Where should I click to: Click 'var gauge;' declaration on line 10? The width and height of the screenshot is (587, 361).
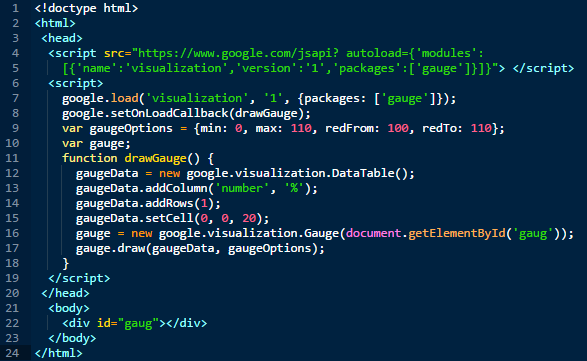97,143
